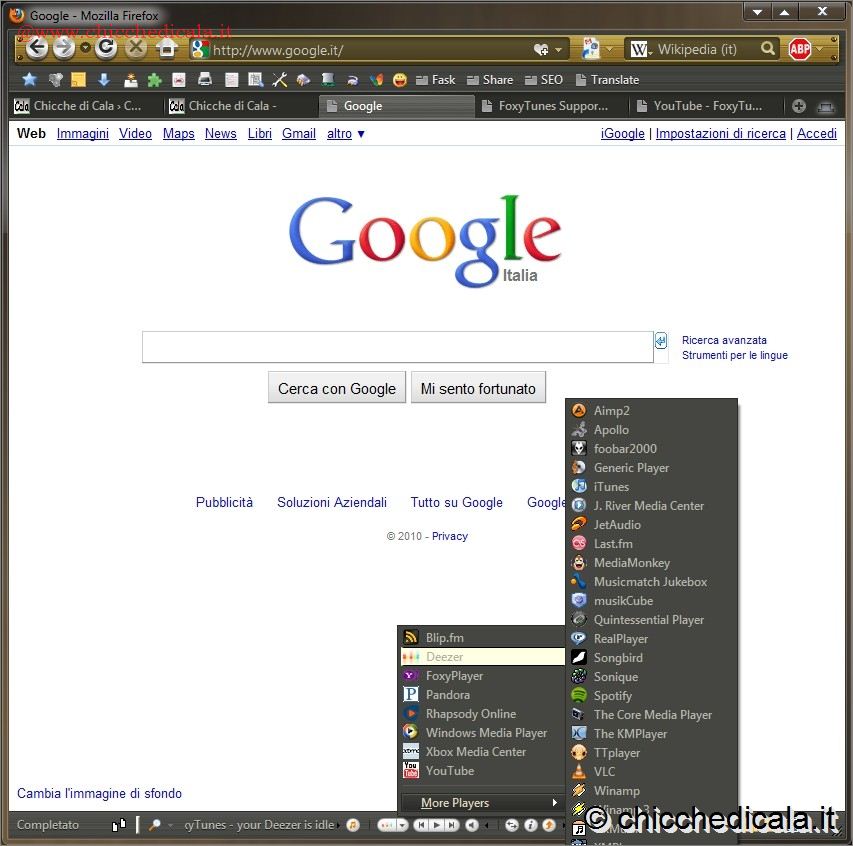Click the printer icon in bookmarks toolbar
The height and width of the screenshot is (846, 853).
(x=205, y=80)
